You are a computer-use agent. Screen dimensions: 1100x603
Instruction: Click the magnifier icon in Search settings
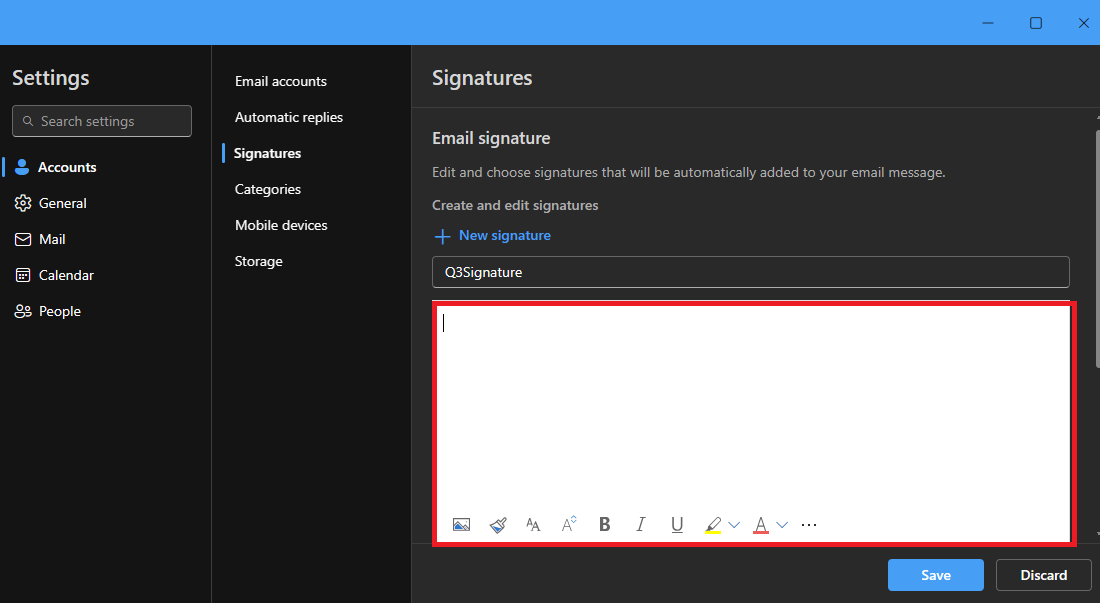[x=28, y=121]
